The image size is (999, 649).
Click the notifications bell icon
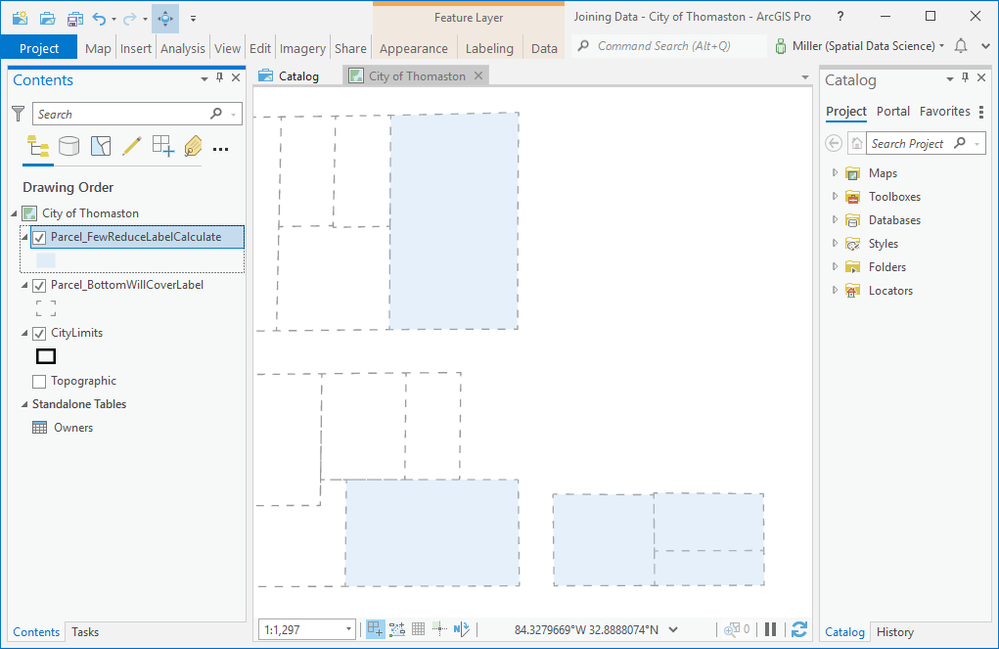pos(961,46)
